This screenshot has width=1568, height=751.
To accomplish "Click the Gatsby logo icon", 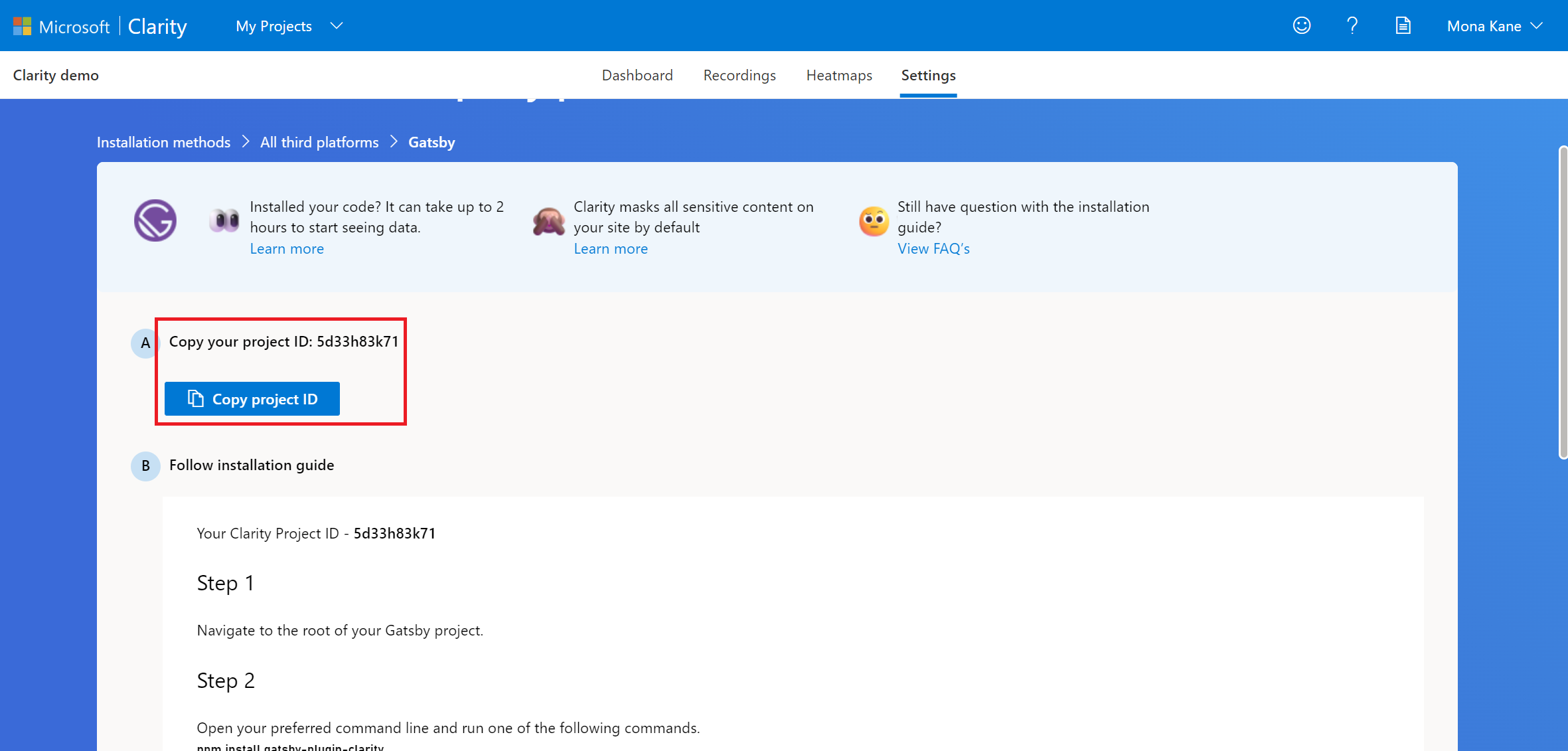I will point(155,220).
